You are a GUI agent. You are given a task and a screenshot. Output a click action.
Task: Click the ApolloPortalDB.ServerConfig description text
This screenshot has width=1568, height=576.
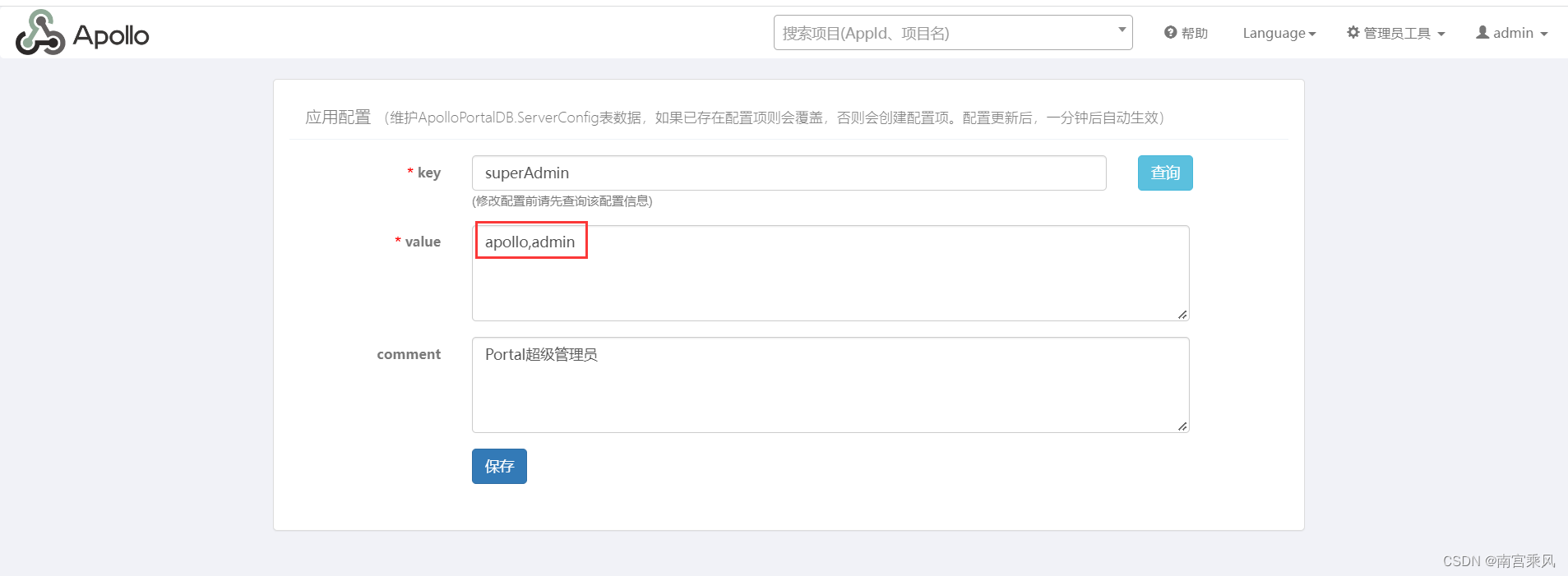(774, 118)
